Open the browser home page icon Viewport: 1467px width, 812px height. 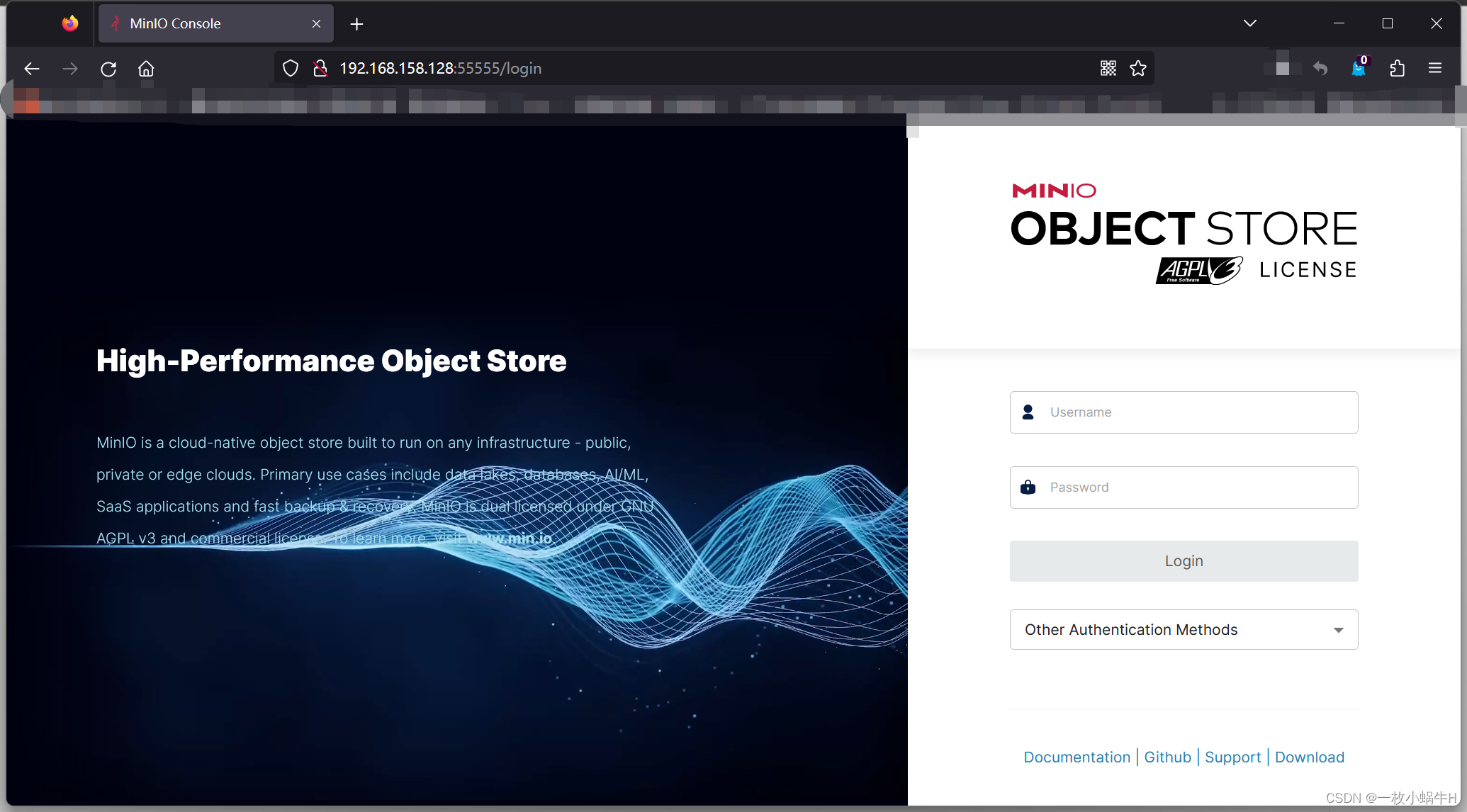tap(146, 69)
